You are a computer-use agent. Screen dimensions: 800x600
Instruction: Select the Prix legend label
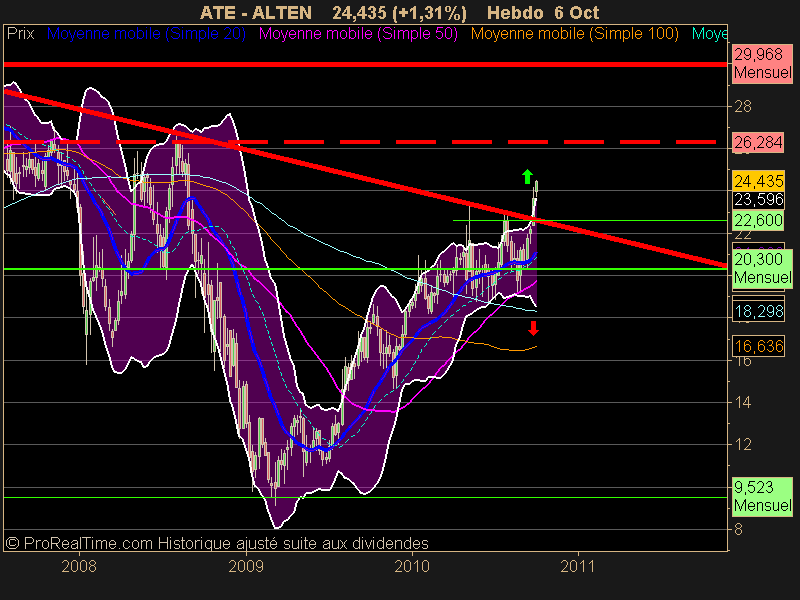click(x=20, y=34)
